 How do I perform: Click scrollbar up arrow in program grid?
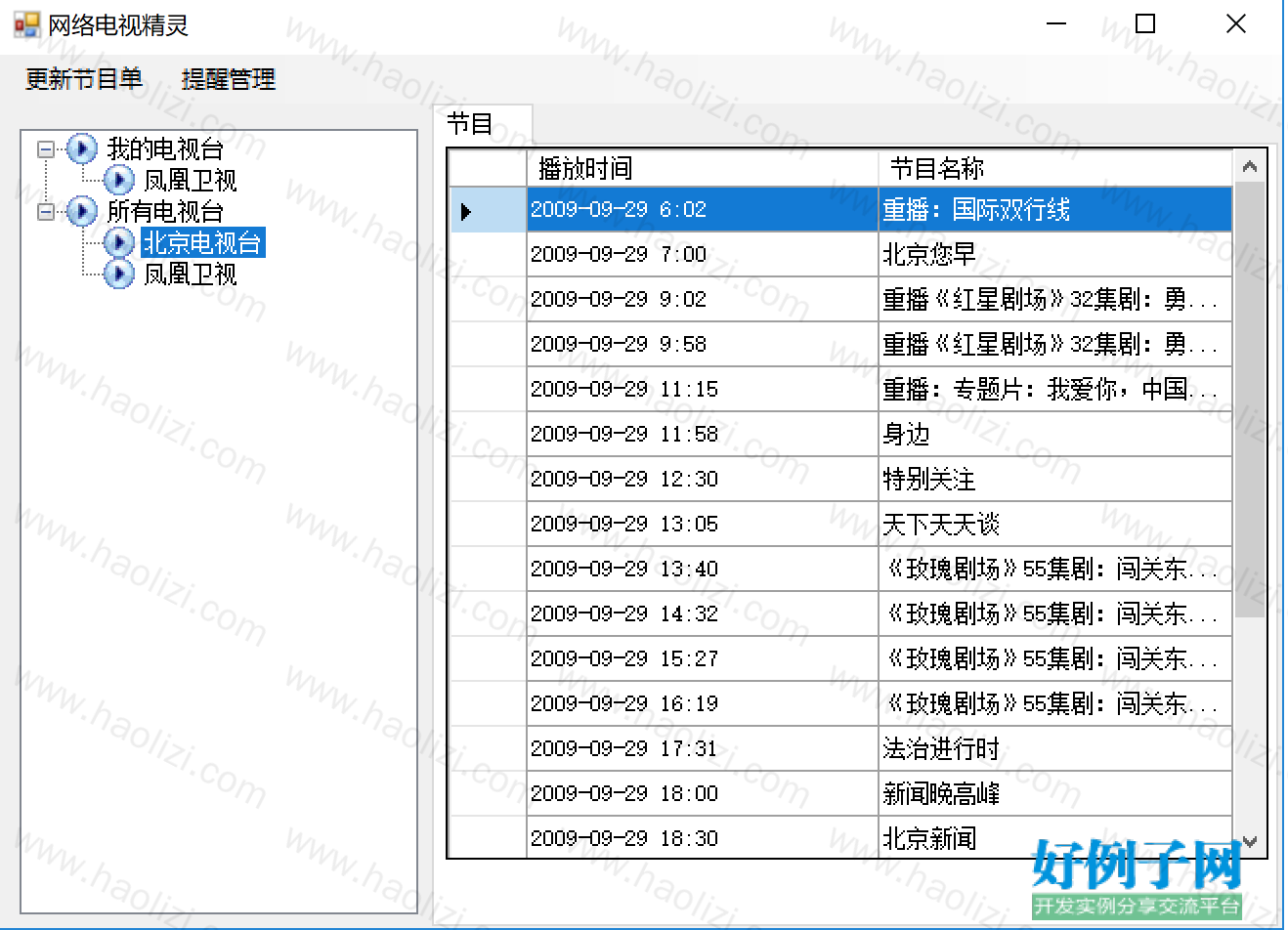click(x=1249, y=166)
